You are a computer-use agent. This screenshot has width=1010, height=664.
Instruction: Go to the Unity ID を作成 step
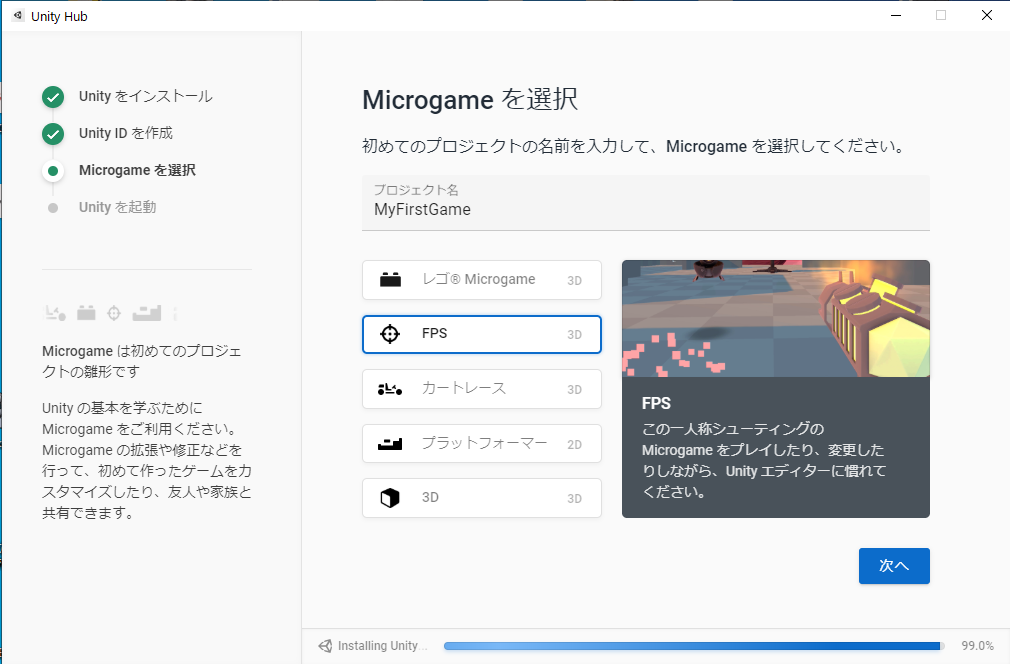point(126,134)
